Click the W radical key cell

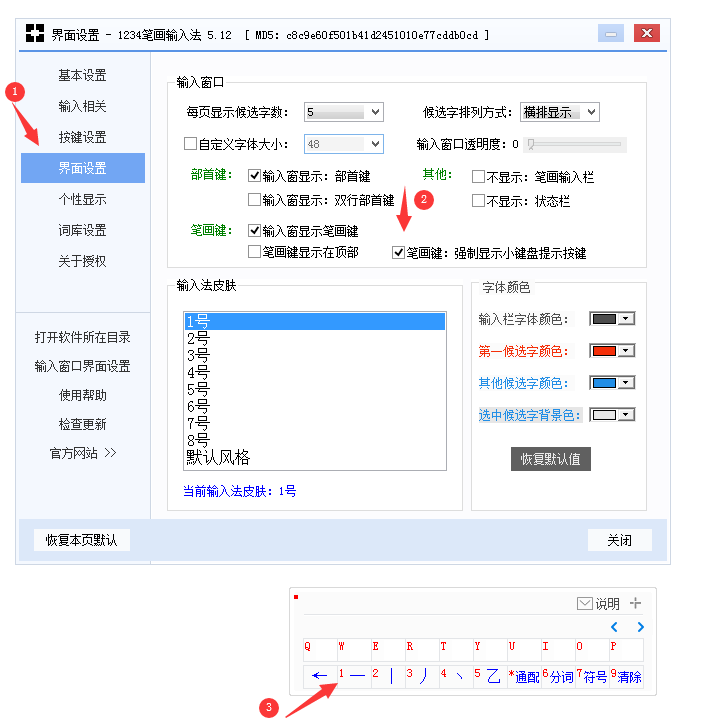coord(354,650)
